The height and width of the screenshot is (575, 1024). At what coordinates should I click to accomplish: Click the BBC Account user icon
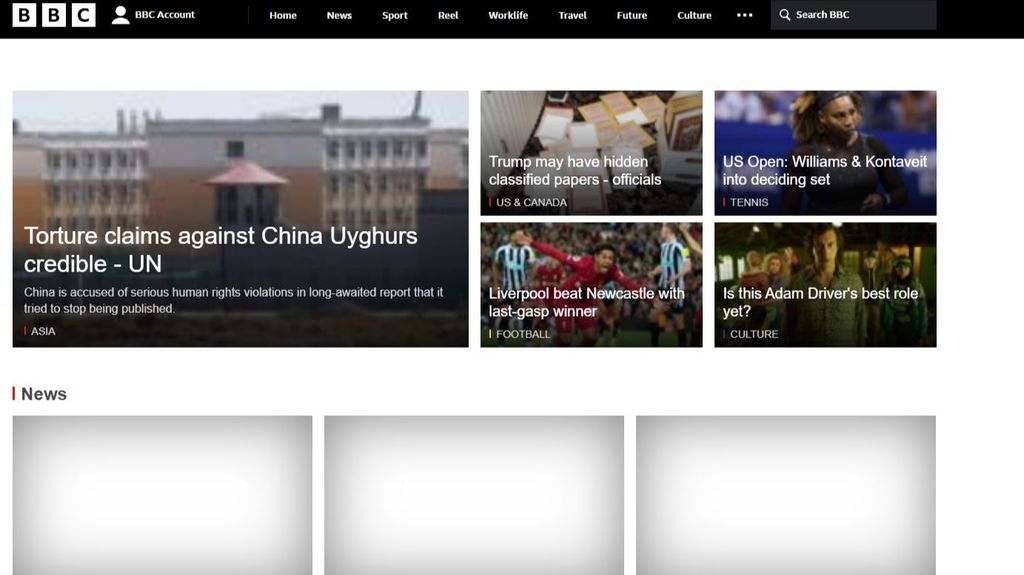coord(120,15)
